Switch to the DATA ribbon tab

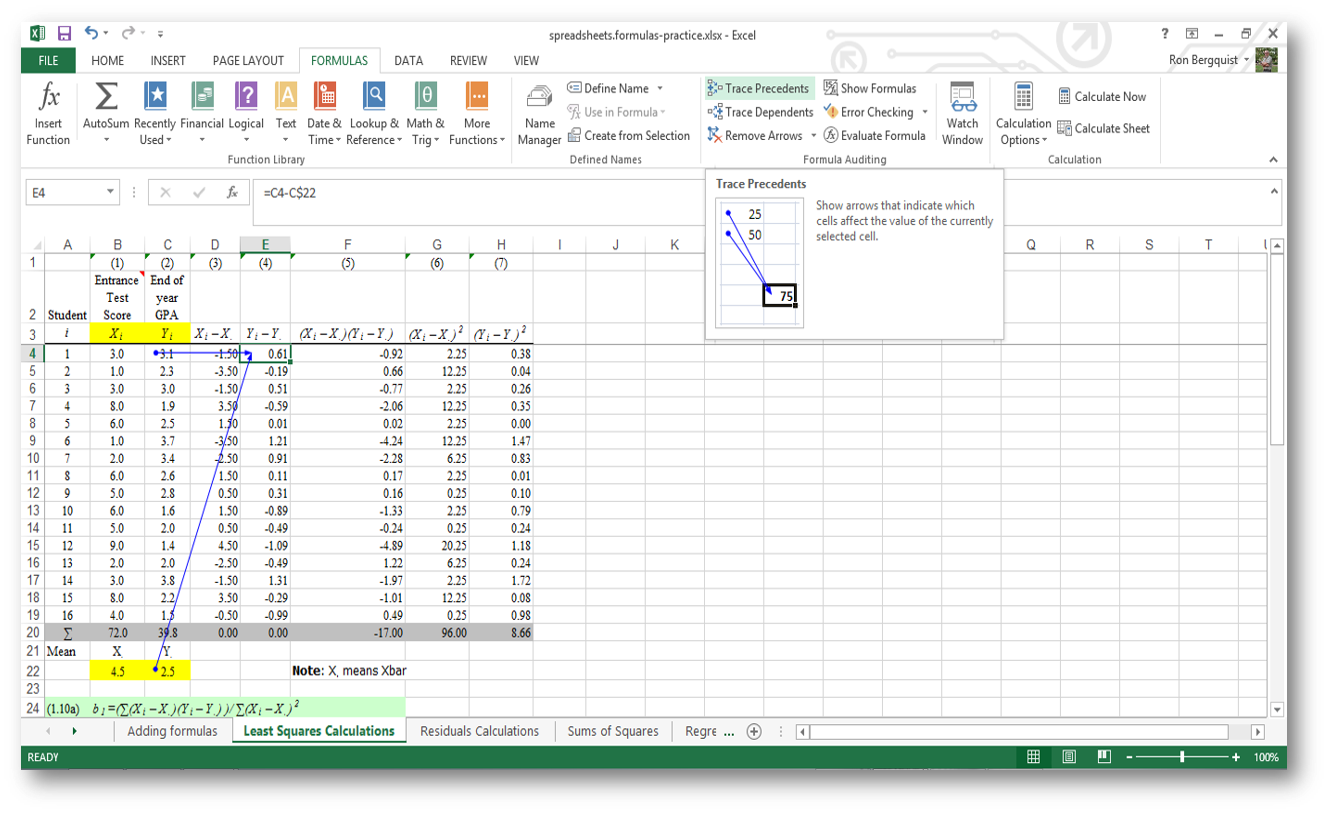point(408,60)
